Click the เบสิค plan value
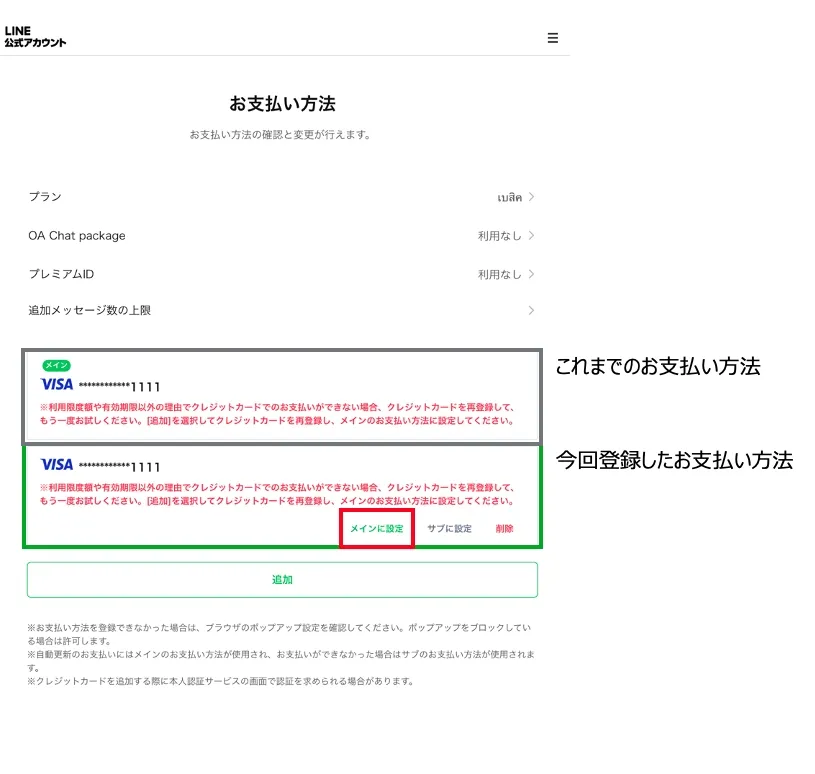This screenshot has width=815, height=774. tap(509, 198)
